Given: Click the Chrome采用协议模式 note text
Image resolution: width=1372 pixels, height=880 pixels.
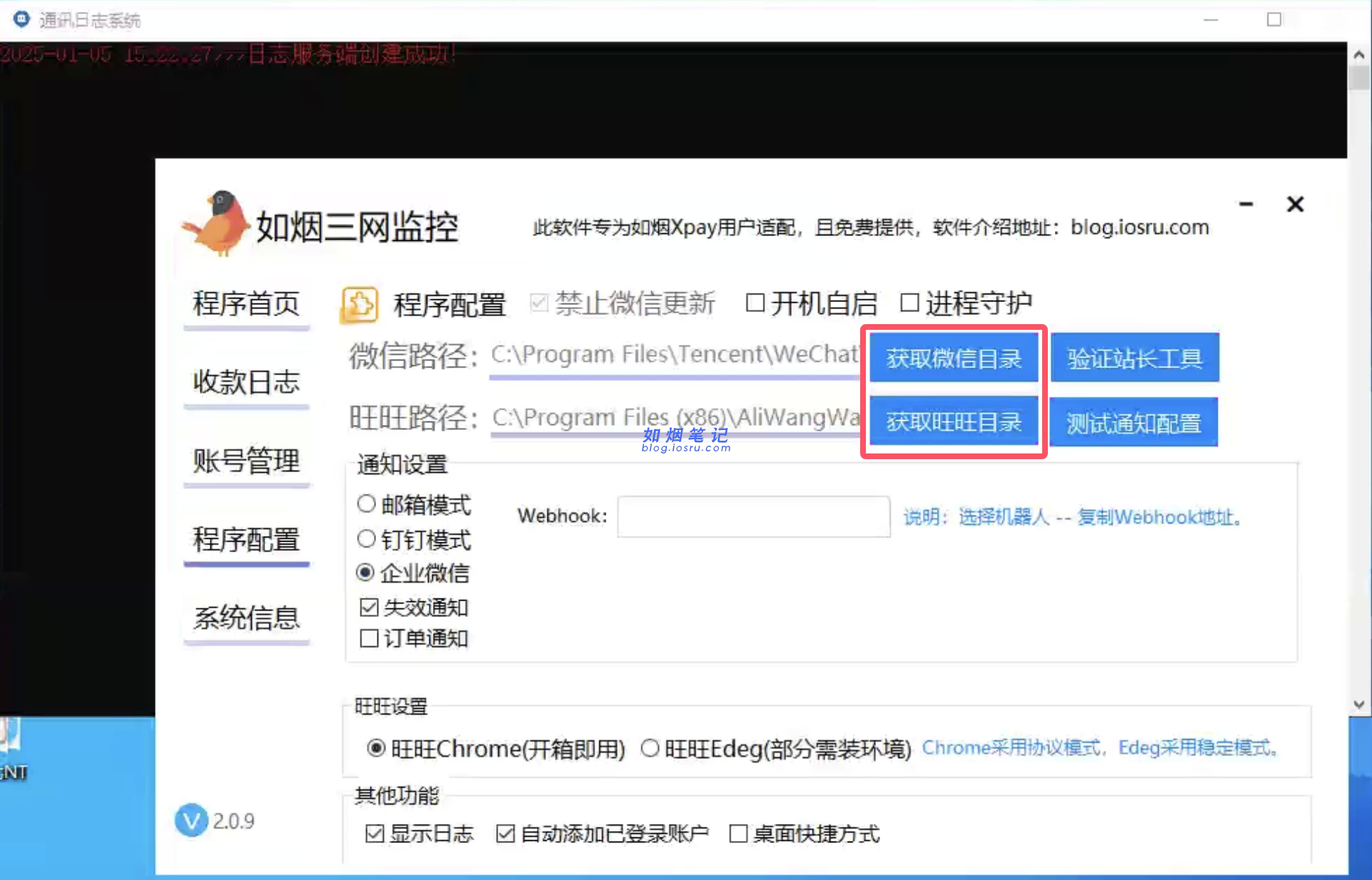Looking at the screenshot, I should [1101, 748].
